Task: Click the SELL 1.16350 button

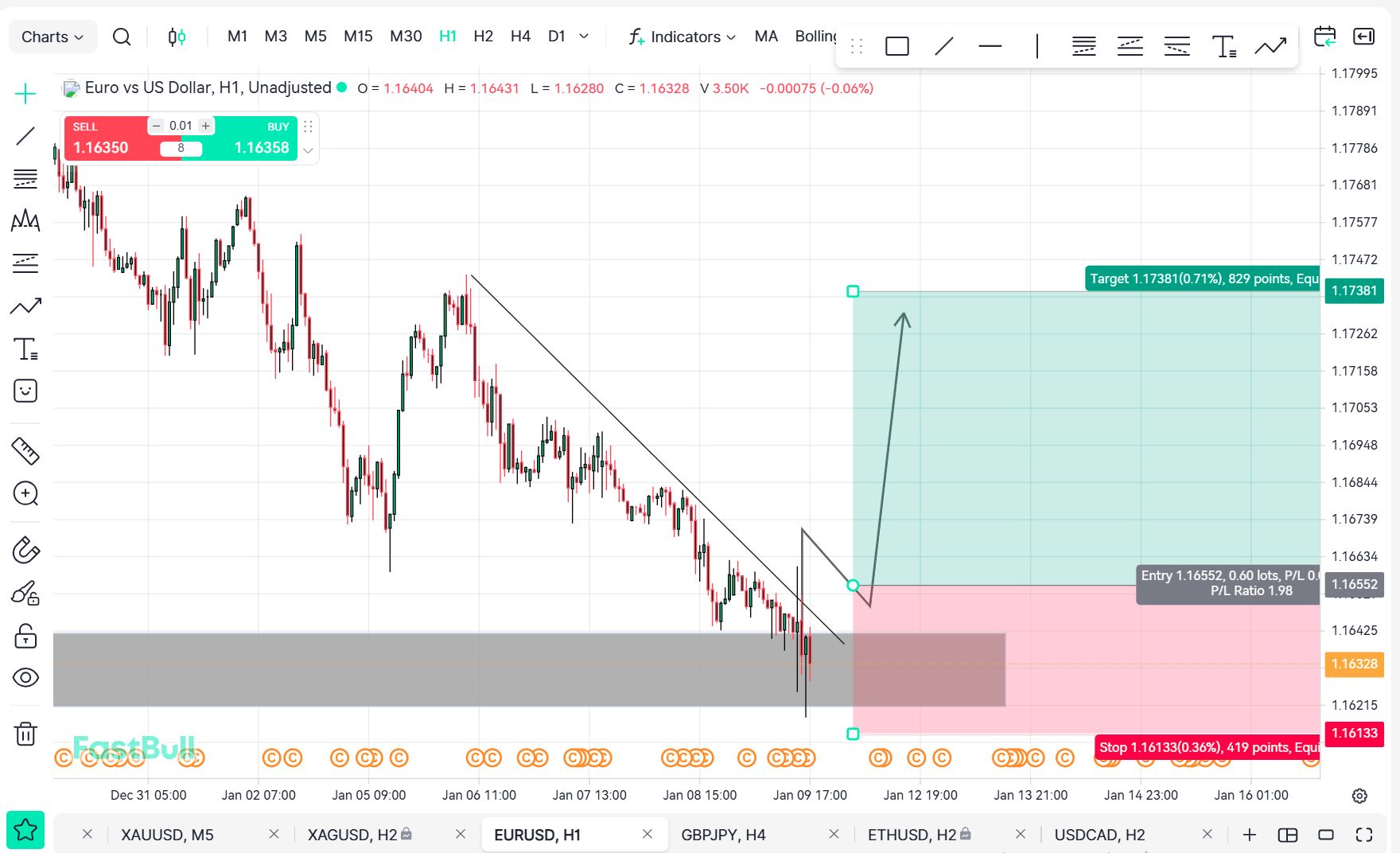Action: (103, 140)
